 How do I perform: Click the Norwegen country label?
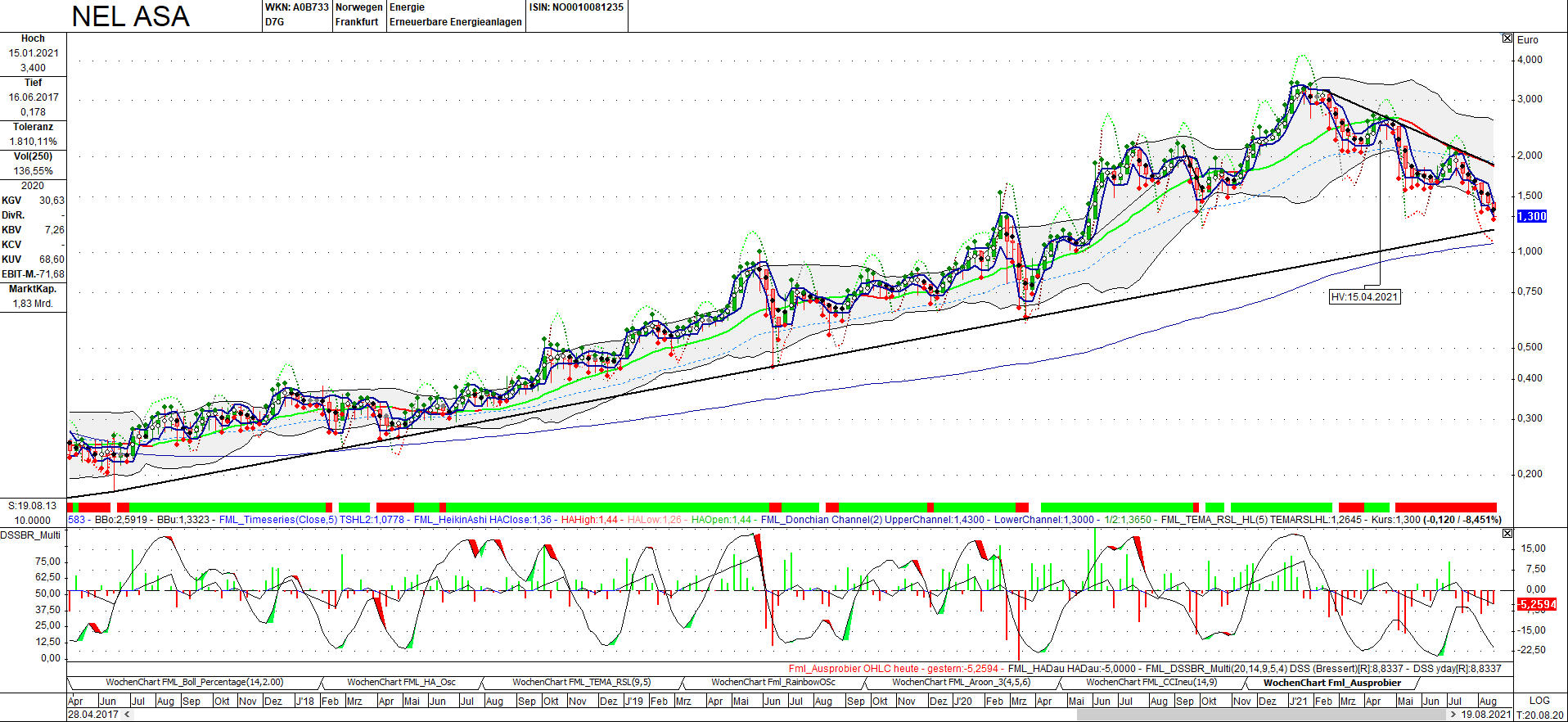click(x=359, y=7)
